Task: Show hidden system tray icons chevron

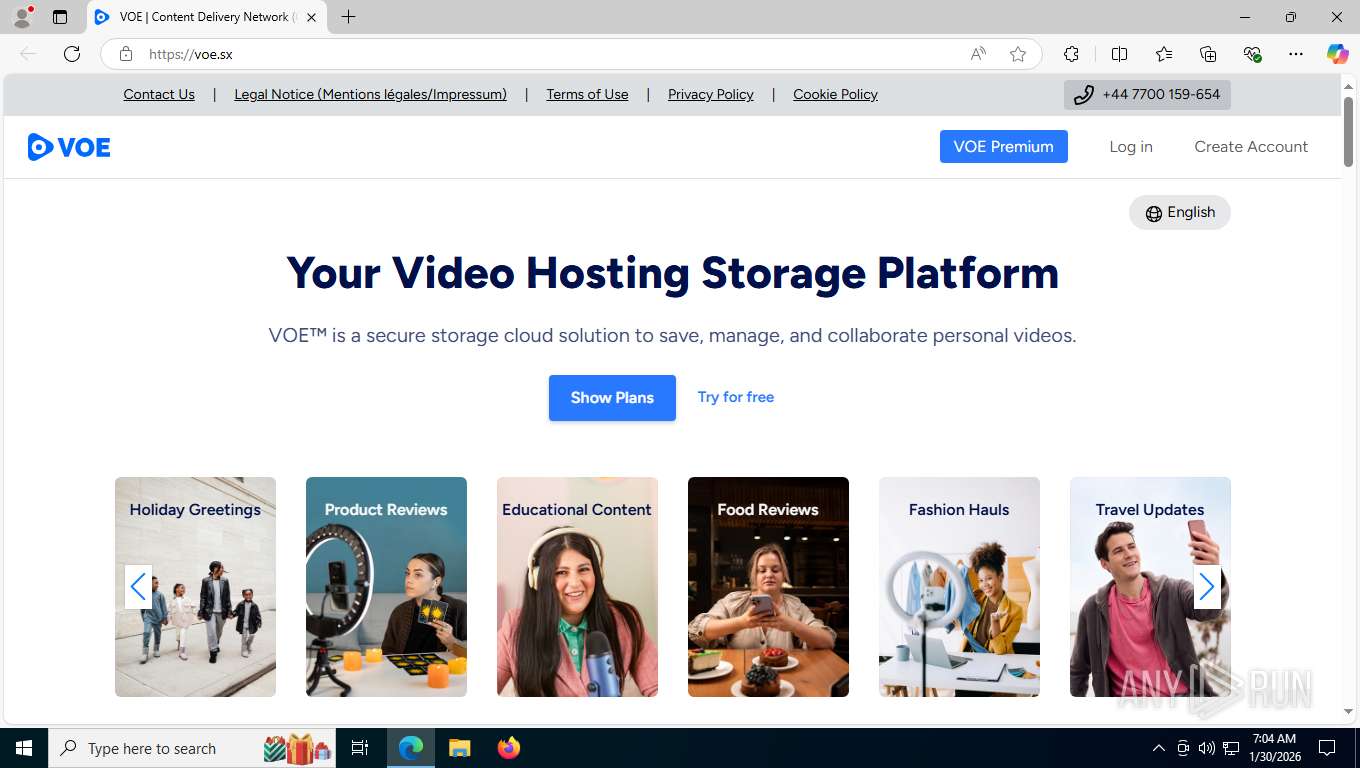Action: tap(1159, 748)
